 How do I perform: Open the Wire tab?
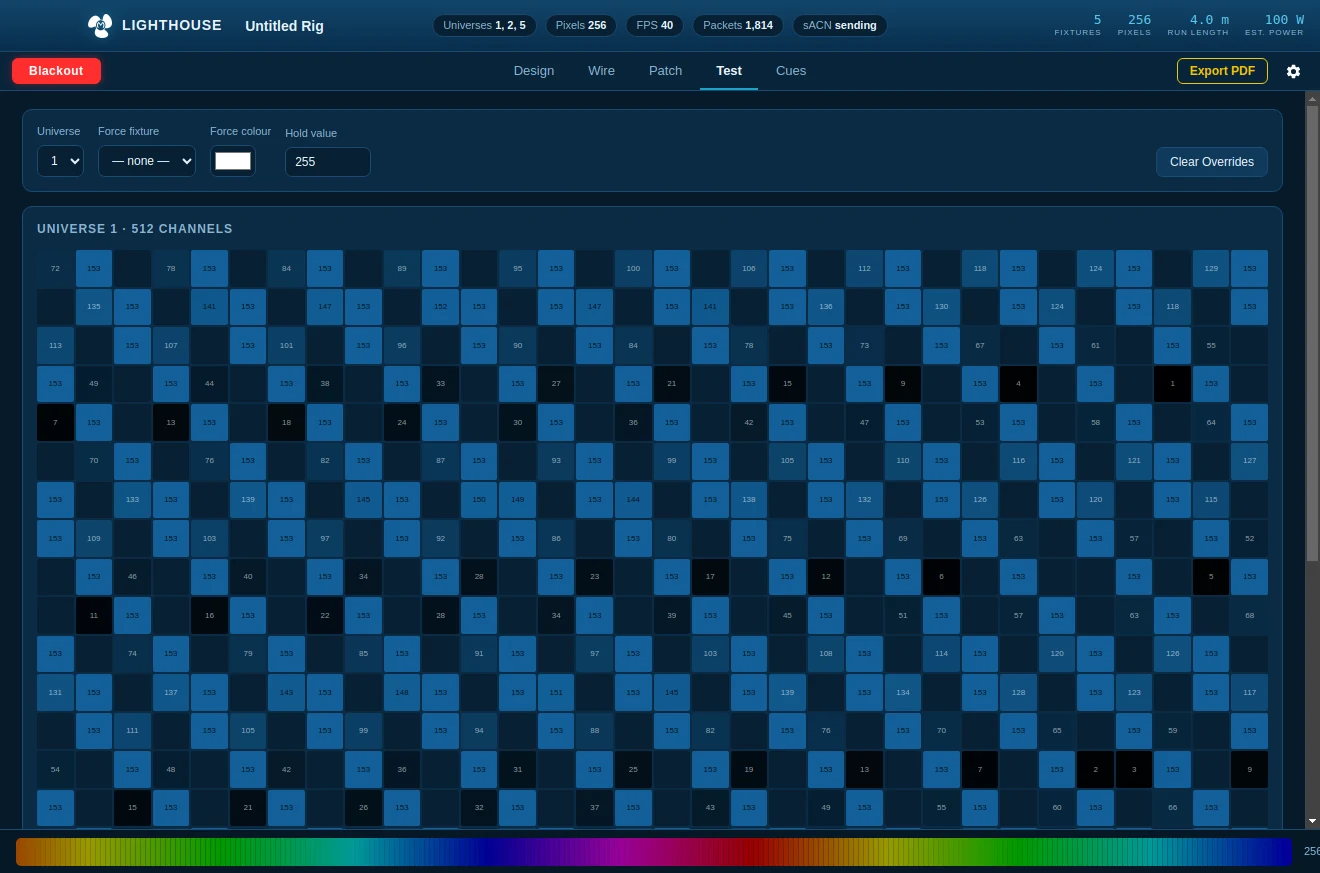pyautogui.click(x=601, y=71)
